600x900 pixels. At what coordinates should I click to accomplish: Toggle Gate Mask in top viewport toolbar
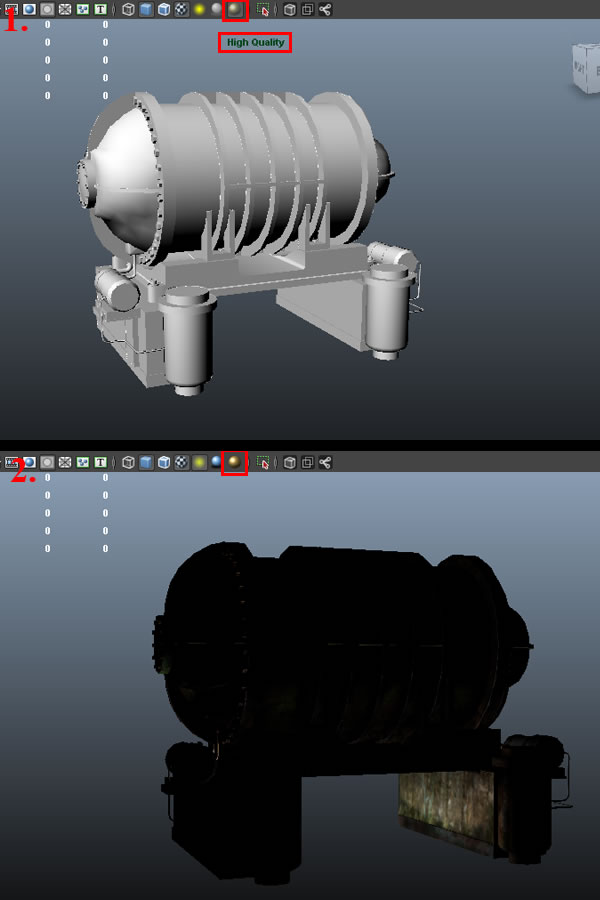(x=47, y=9)
